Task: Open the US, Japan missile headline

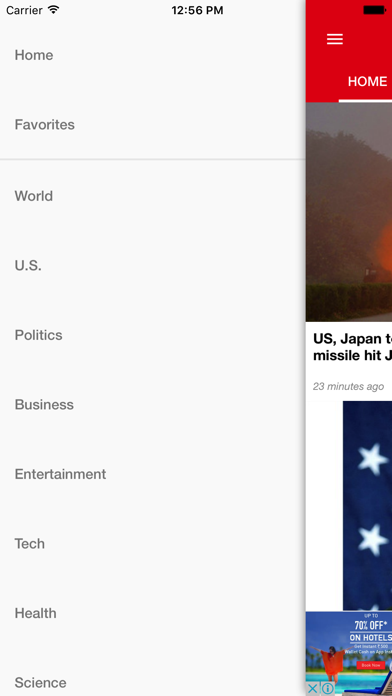Action: (x=352, y=347)
